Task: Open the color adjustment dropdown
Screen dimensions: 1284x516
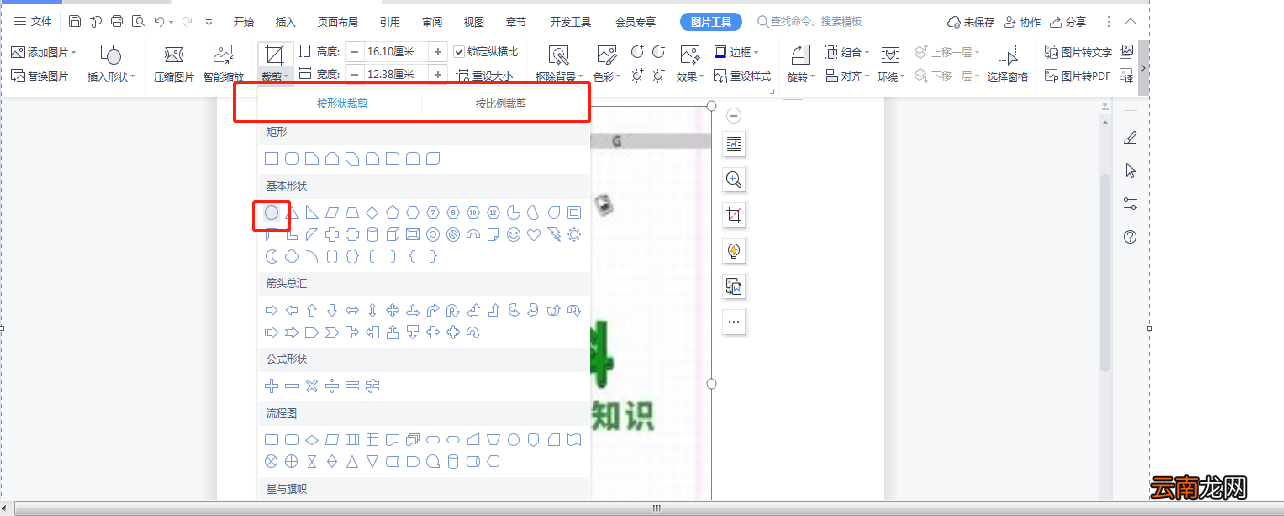Action: (x=620, y=77)
